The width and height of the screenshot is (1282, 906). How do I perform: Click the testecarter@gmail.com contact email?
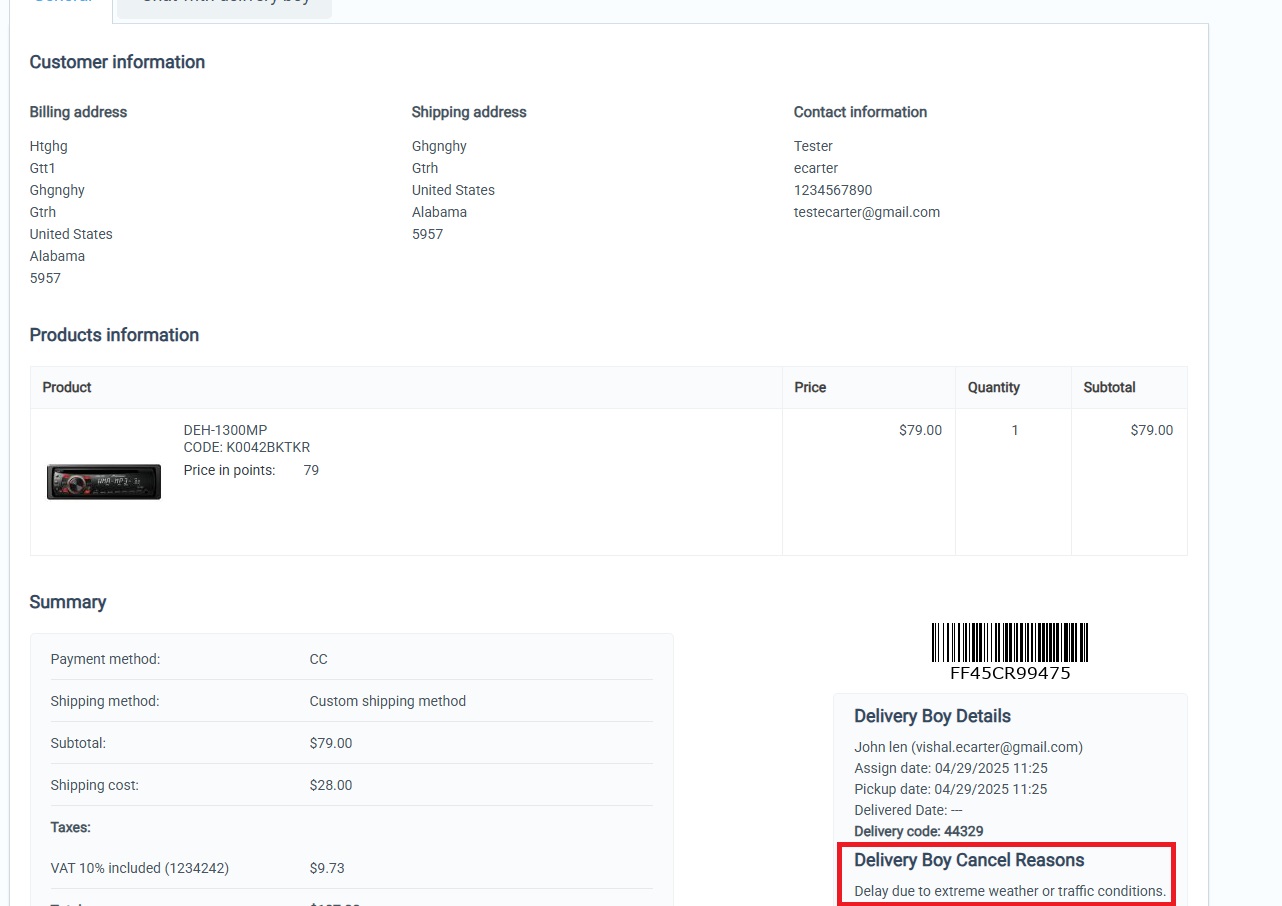[866, 212]
